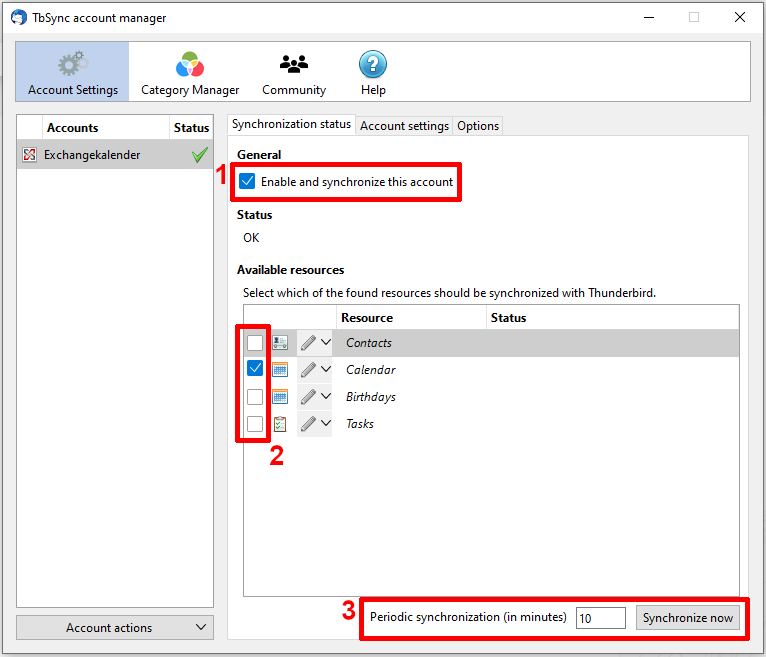
Task: Expand access mode dropdown for Calendar
Action: tap(326, 369)
